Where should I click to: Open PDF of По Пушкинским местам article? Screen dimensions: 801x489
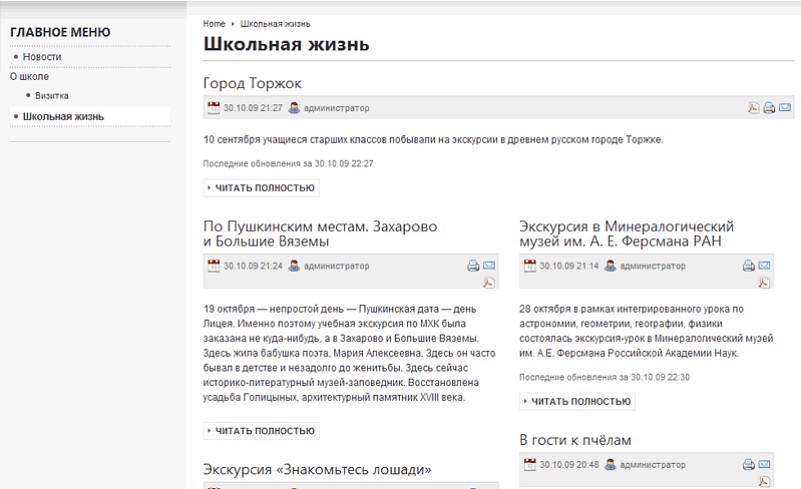point(489,283)
